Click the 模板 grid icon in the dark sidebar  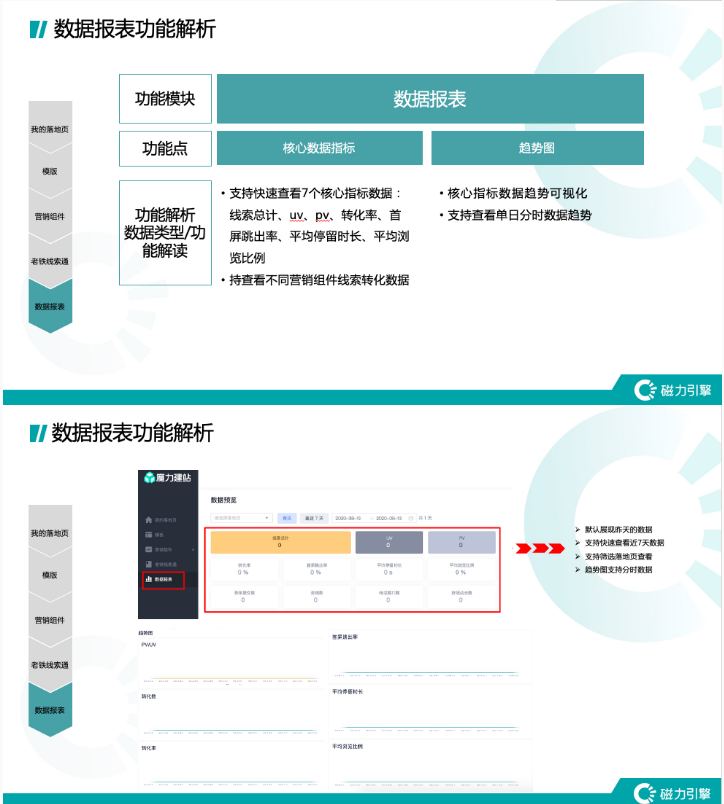[148, 535]
